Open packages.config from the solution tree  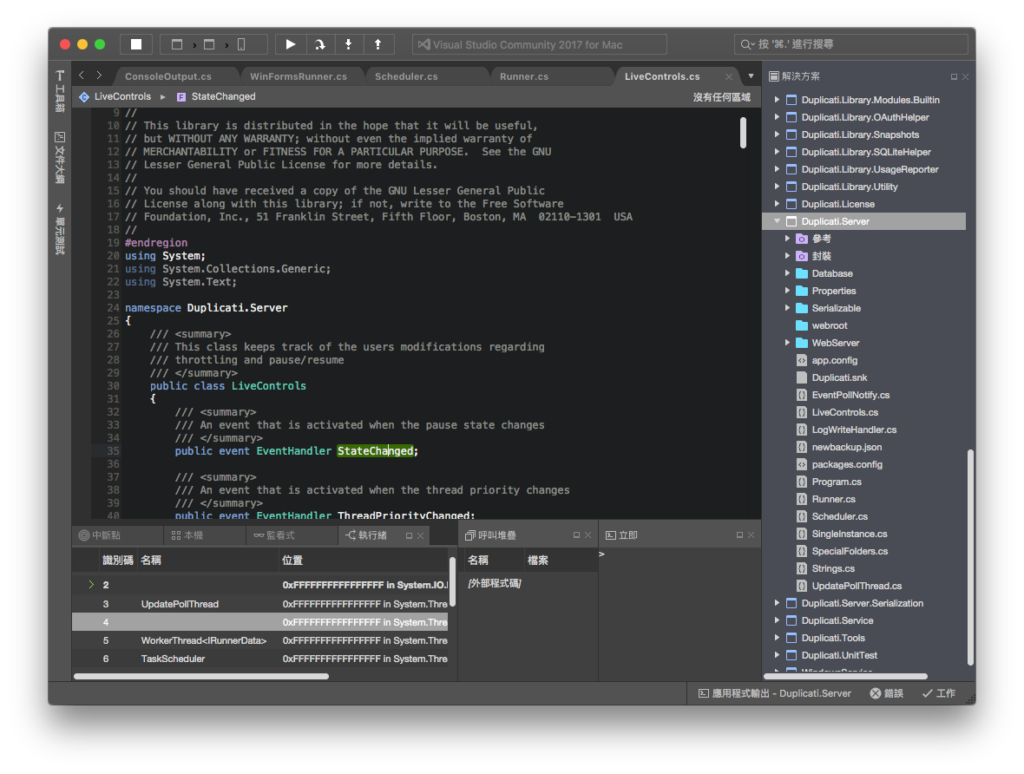[x=847, y=464]
